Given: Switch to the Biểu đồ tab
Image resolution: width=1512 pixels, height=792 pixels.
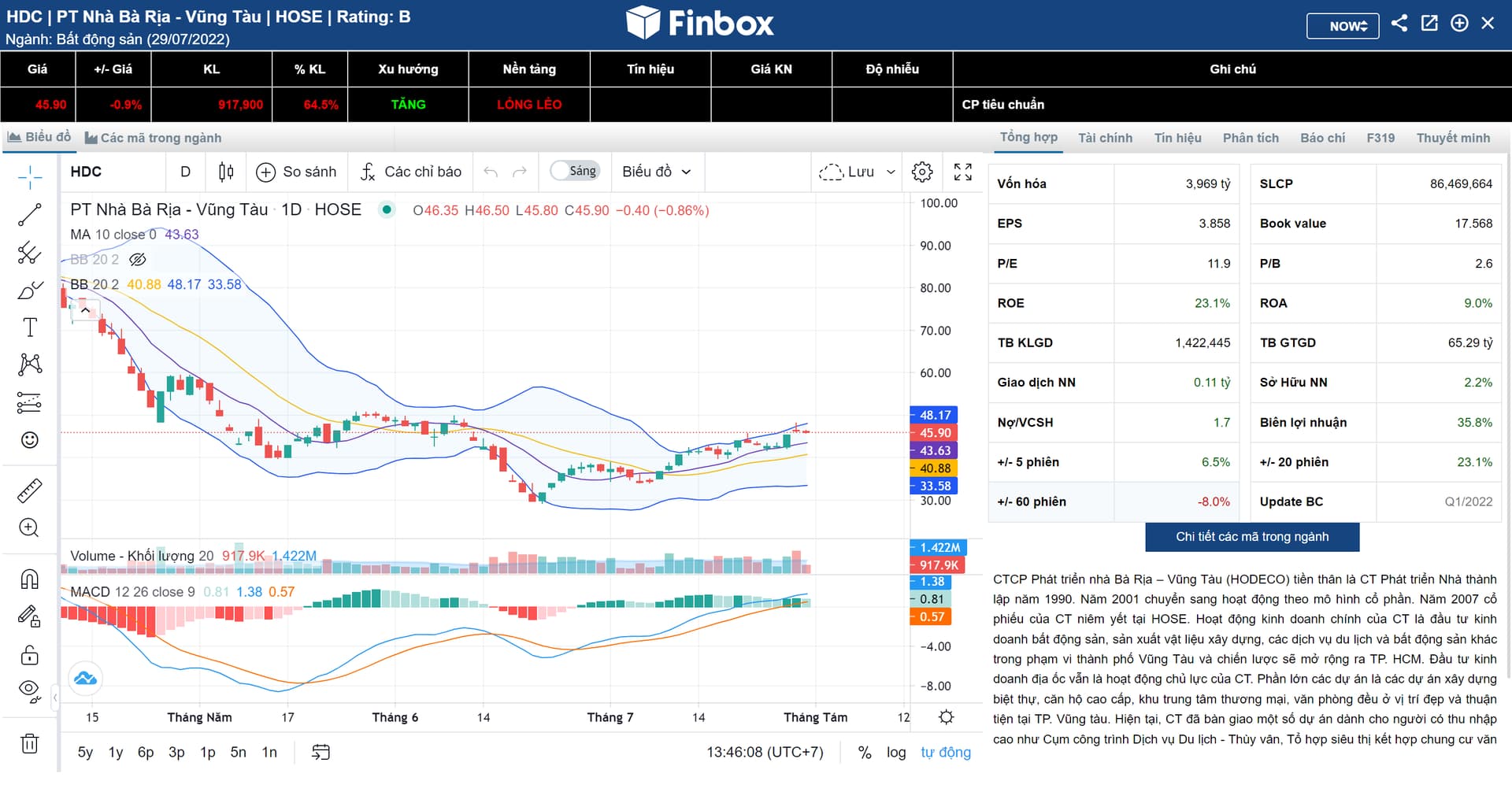Looking at the screenshot, I should tap(39, 137).
